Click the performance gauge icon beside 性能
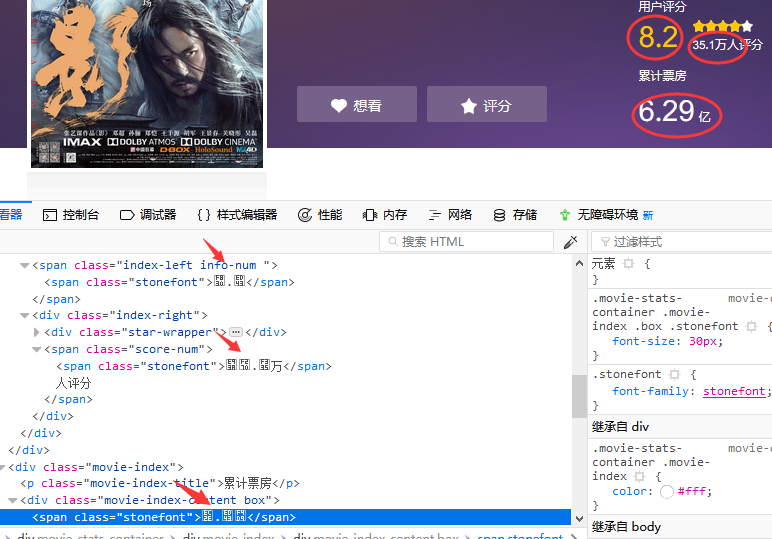The width and height of the screenshot is (772, 539). [305, 215]
